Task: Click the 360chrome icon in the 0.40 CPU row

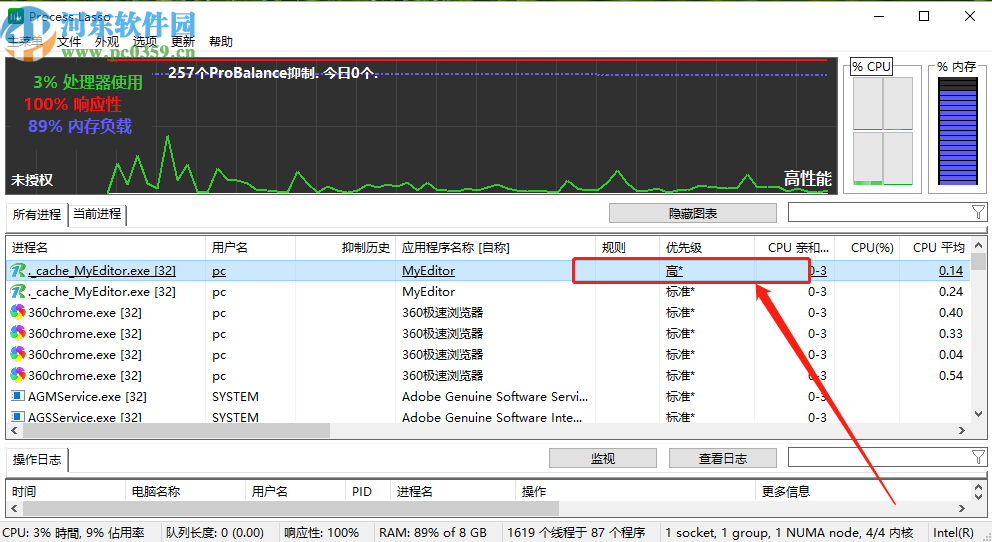Action: [18, 312]
